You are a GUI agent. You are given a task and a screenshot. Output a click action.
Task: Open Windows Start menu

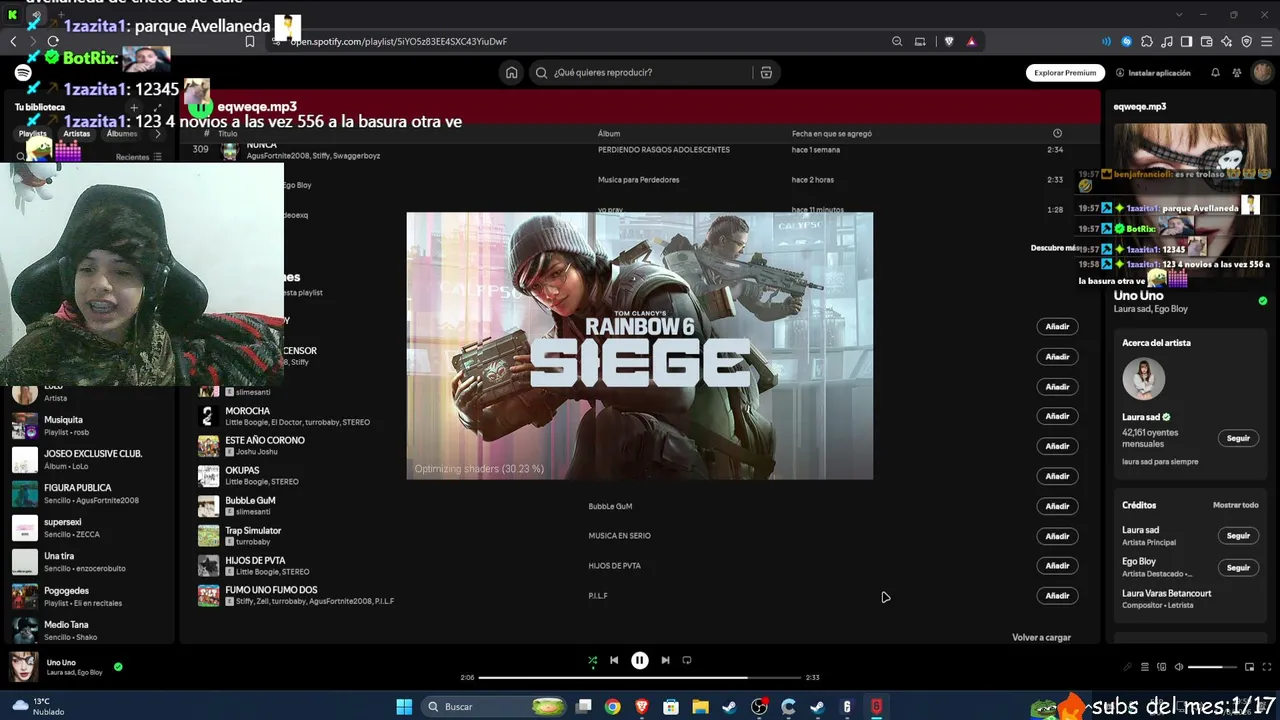pyautogui.click(x=404, y=707)
